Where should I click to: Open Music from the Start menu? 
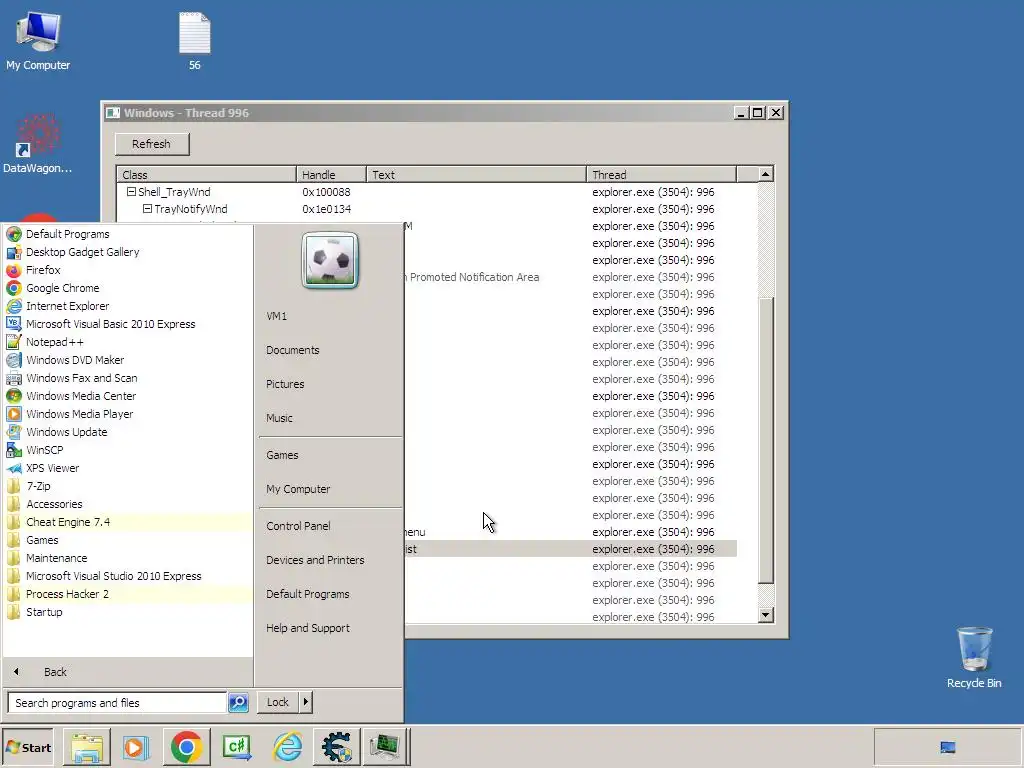[x=279, y=418]
